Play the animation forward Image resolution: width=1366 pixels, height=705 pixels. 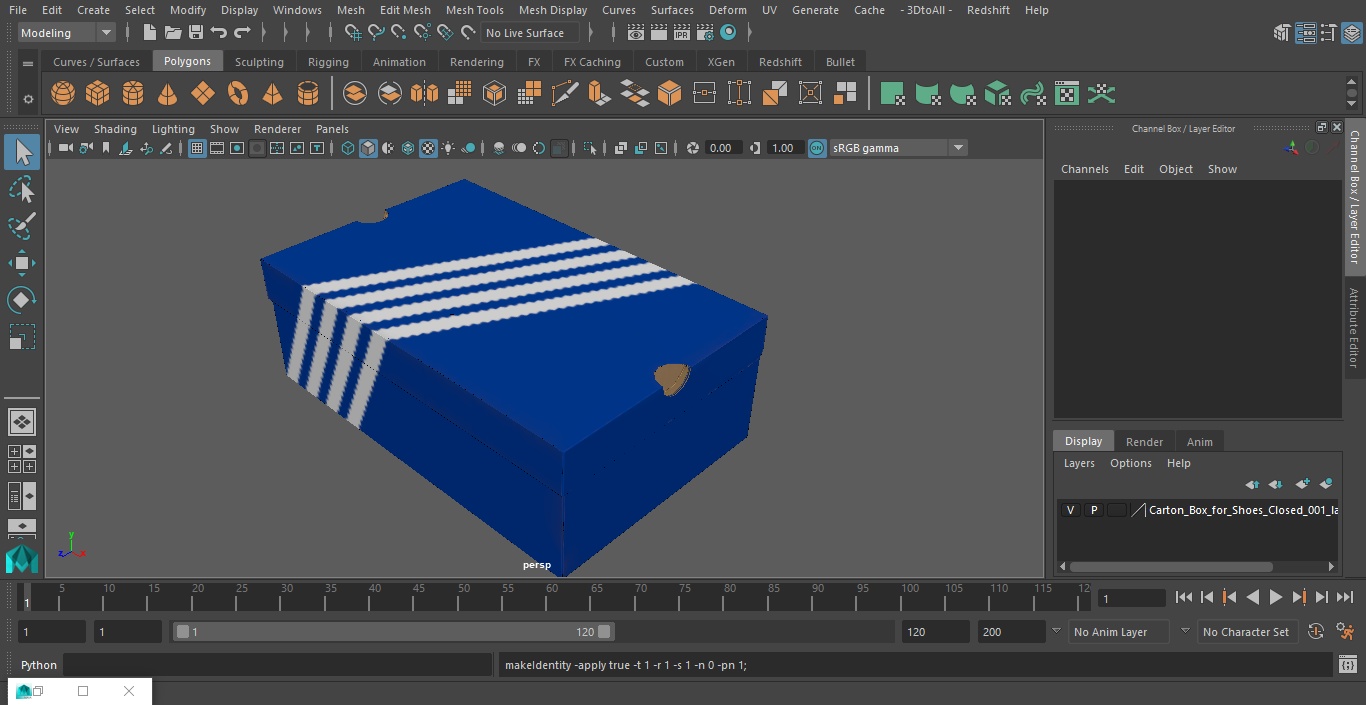[x=1276, y=597]
